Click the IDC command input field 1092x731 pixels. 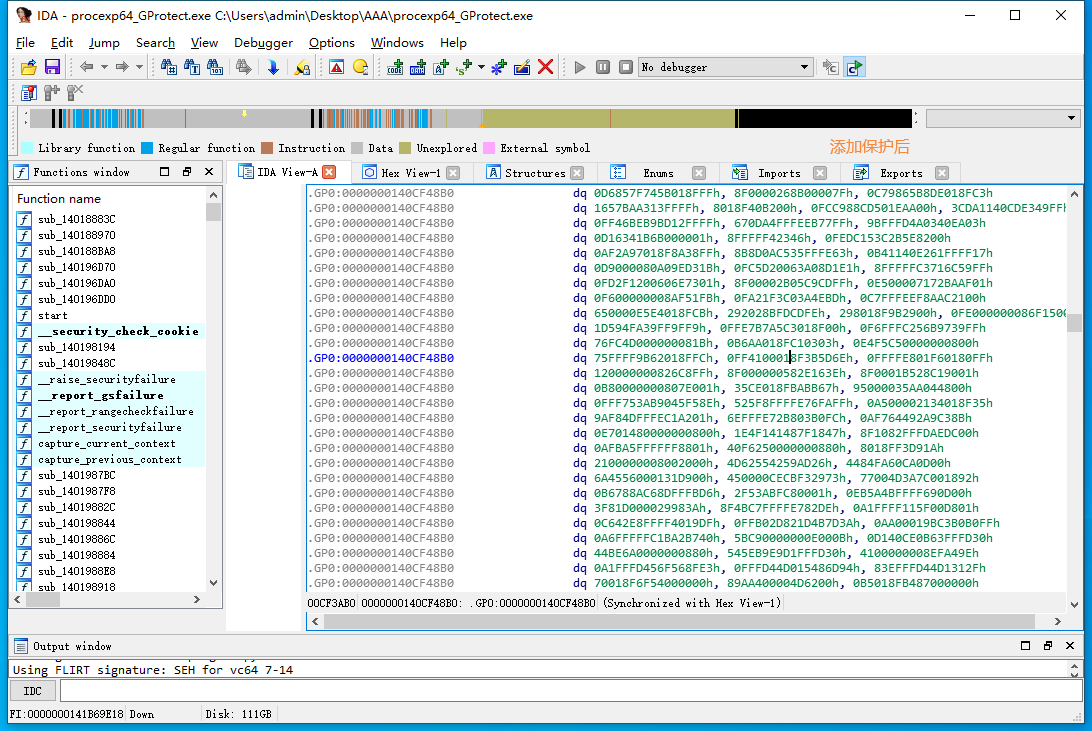click(570, 691)
